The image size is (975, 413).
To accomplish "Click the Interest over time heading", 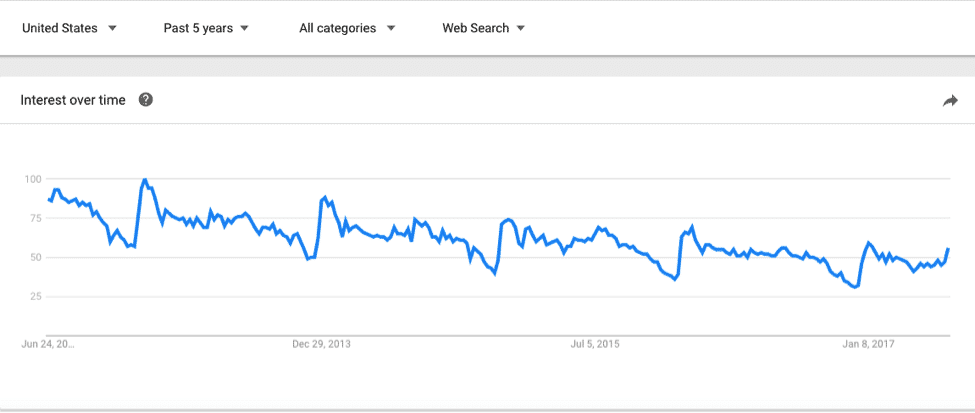I will [73, 100].
